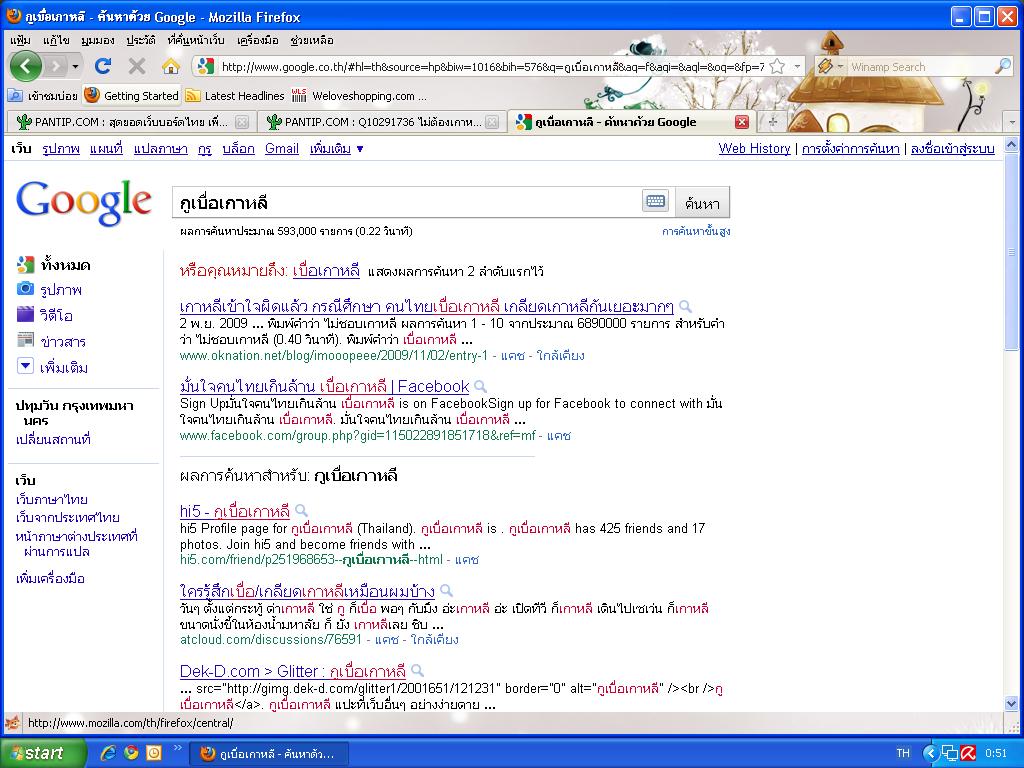
Task: Select the Images icon in left sidebar
Action: 25,289
